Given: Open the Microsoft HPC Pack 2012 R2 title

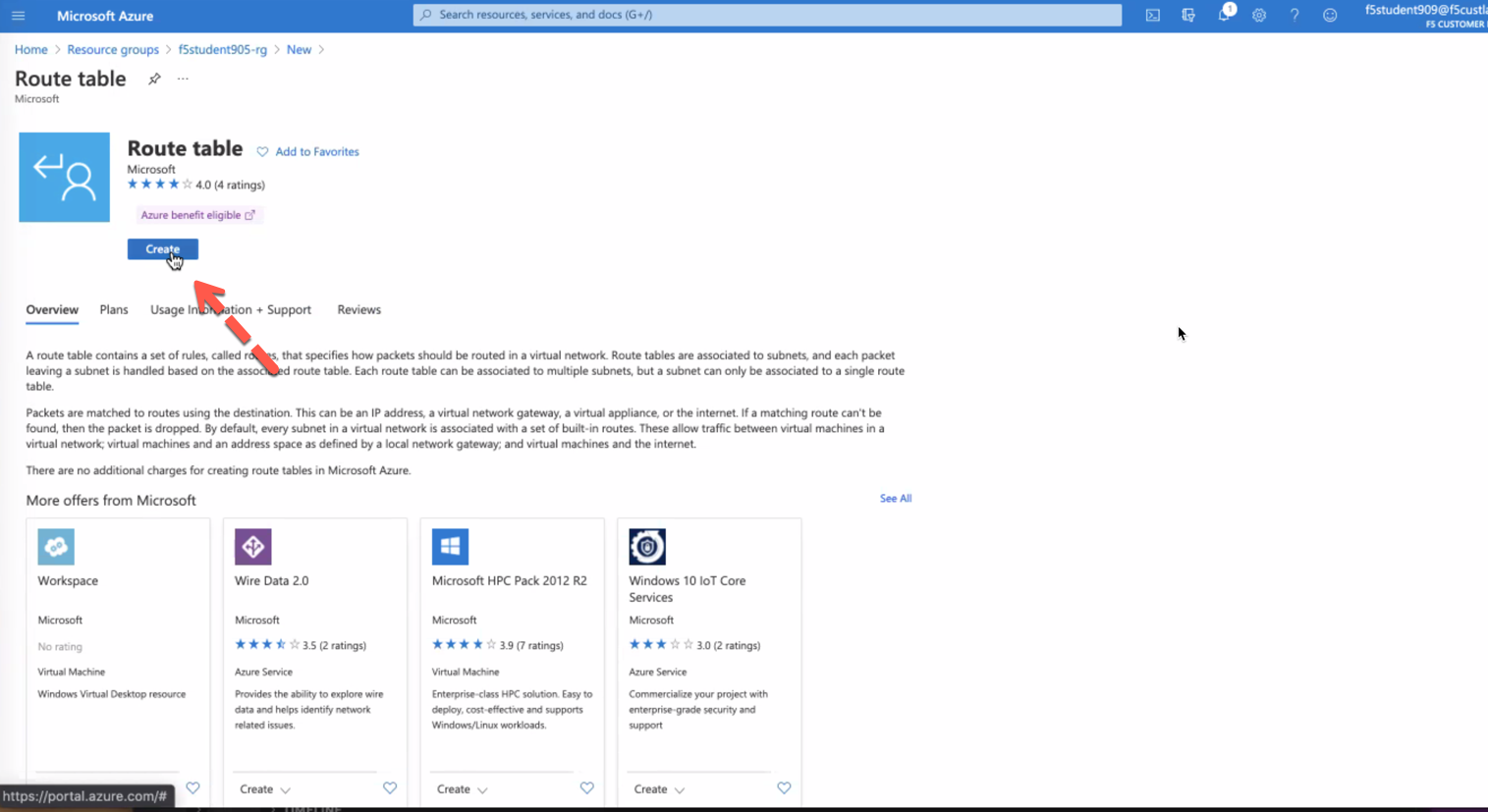Looking at the screenshot, I should click(510, 581).
